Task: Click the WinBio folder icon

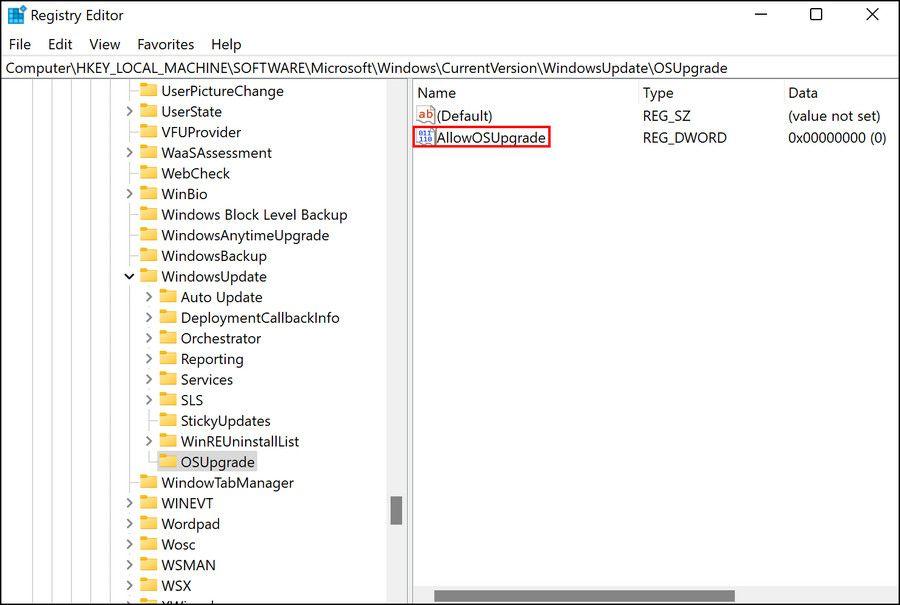Action: click(x=148, y=193)
